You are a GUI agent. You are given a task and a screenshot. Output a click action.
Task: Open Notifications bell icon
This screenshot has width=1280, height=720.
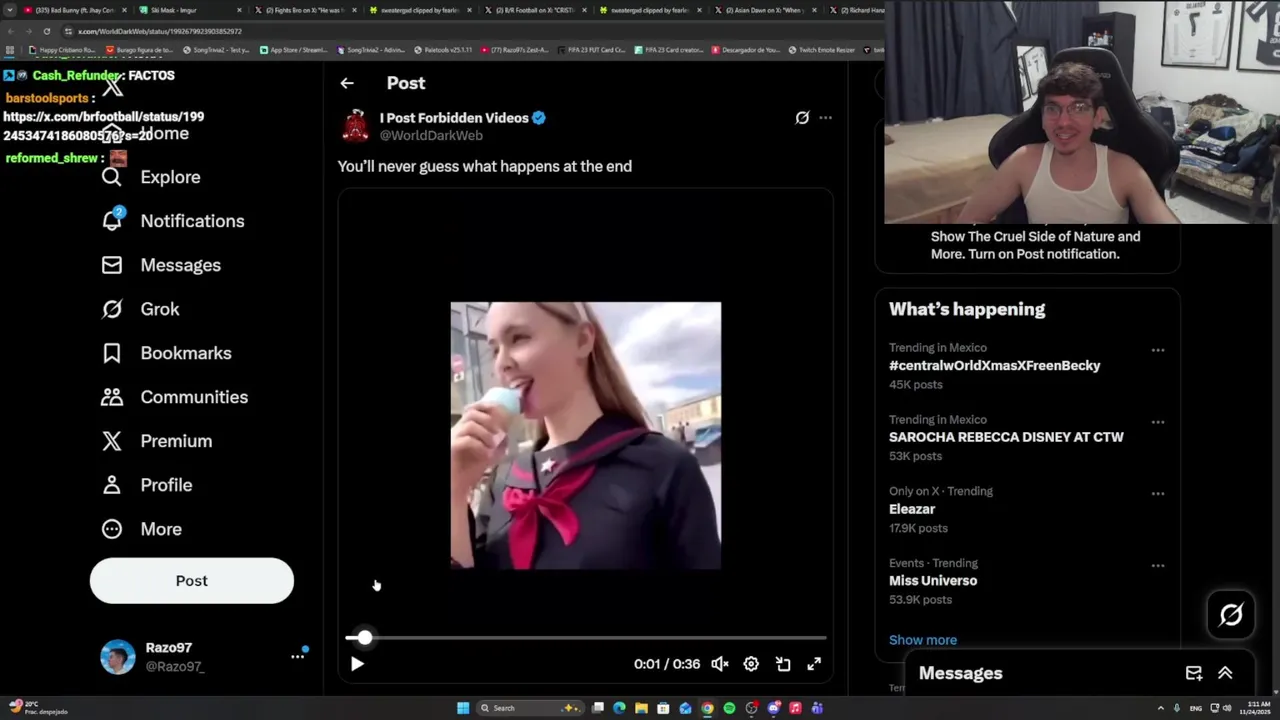tap(112, 220)
